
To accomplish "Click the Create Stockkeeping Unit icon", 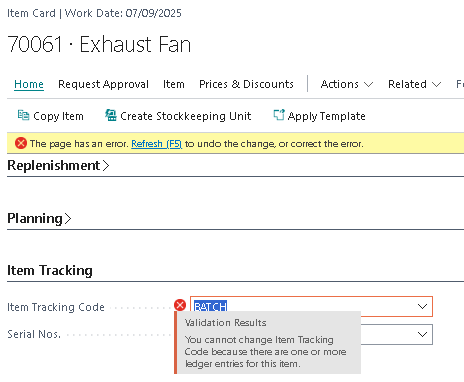I will pyautogui.click(x=111, y=115).
